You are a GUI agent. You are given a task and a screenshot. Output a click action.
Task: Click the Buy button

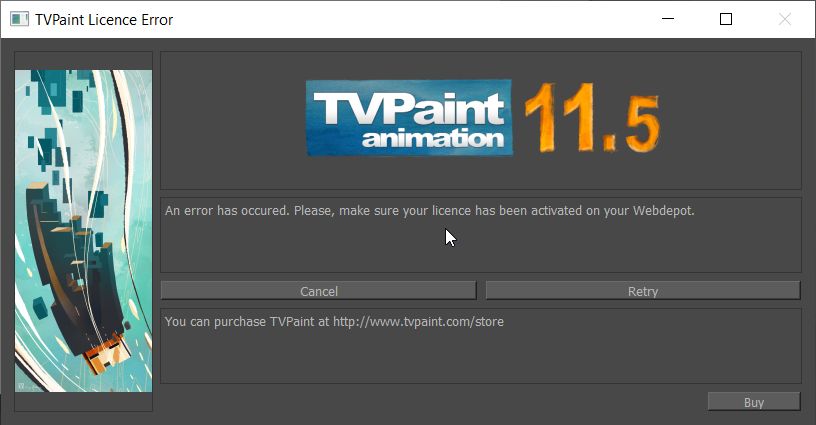point(754,402)
